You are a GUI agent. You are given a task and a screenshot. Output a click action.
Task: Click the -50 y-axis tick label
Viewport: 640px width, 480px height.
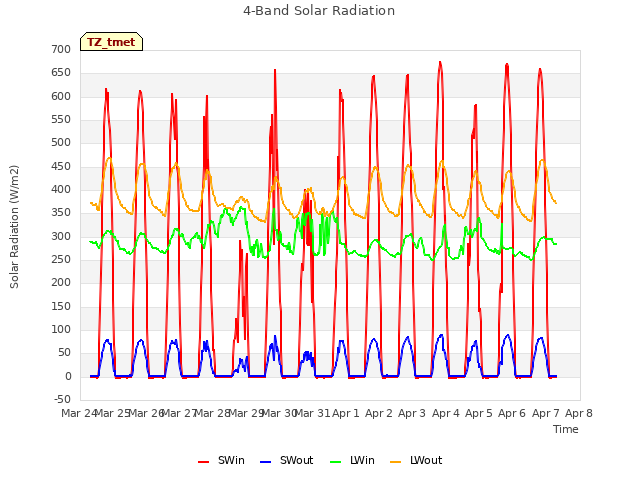pyautogui.click(x=62, y=399)
